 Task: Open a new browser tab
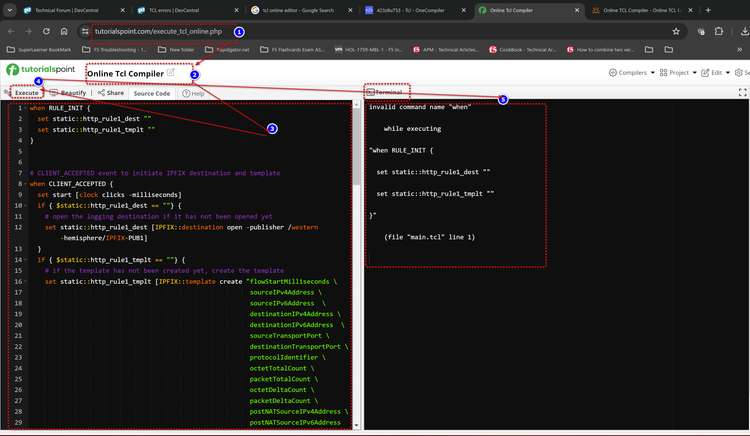tap(708, 10)
